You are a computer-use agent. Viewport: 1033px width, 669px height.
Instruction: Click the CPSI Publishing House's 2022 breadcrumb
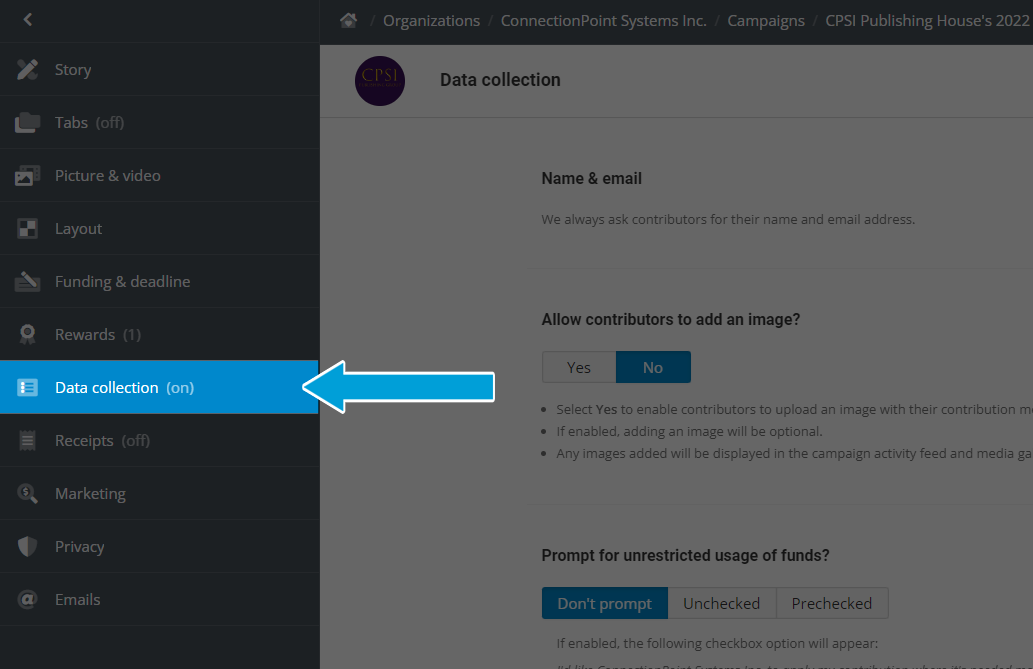pyautogui.click(x=928, y=20)
